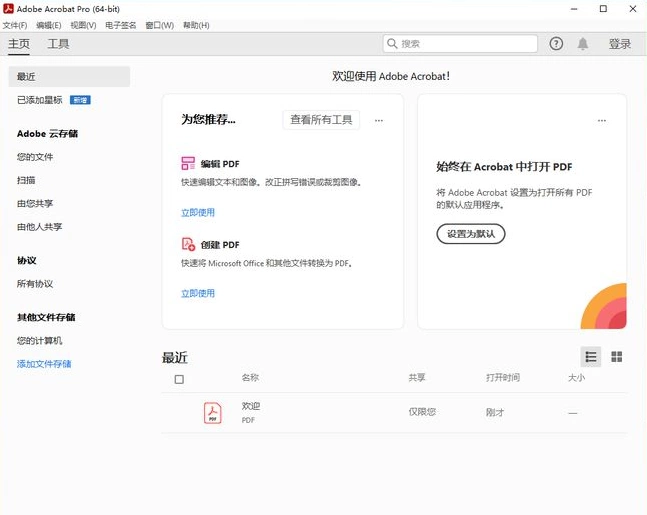
Task: Click the 添加文件存储 link
Action: (44, 364)
